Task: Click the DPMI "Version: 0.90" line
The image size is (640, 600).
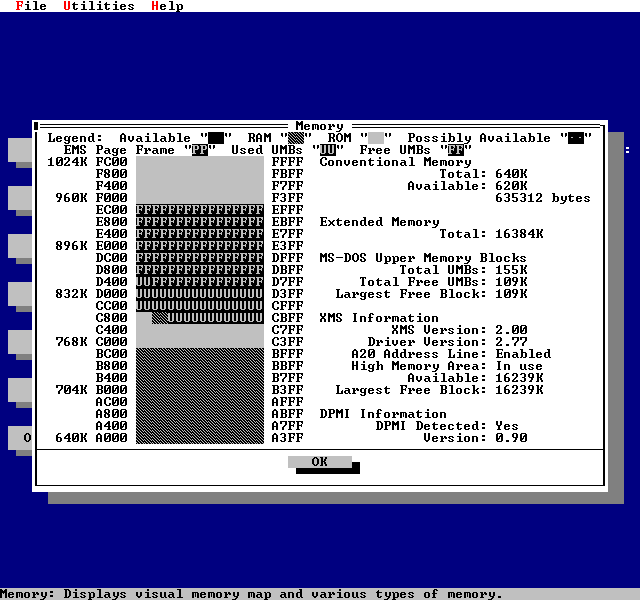Action: point(476,438)
